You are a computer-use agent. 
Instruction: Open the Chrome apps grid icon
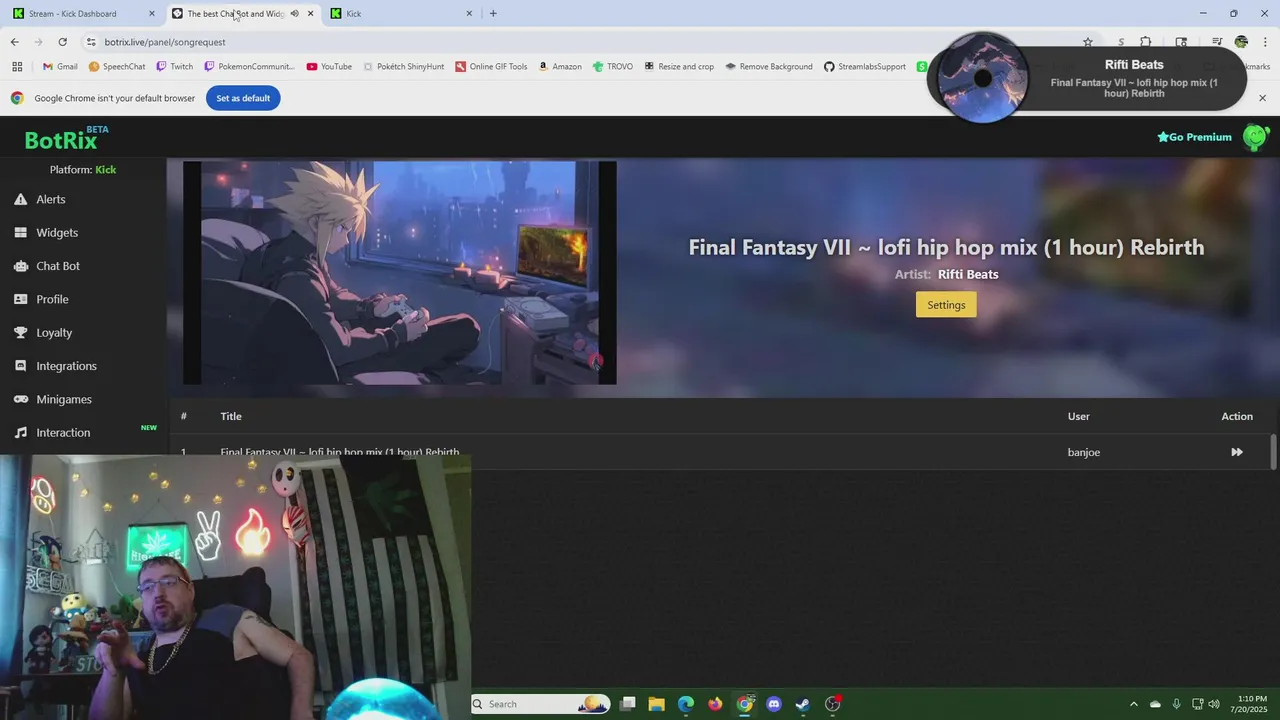[17, 67]
